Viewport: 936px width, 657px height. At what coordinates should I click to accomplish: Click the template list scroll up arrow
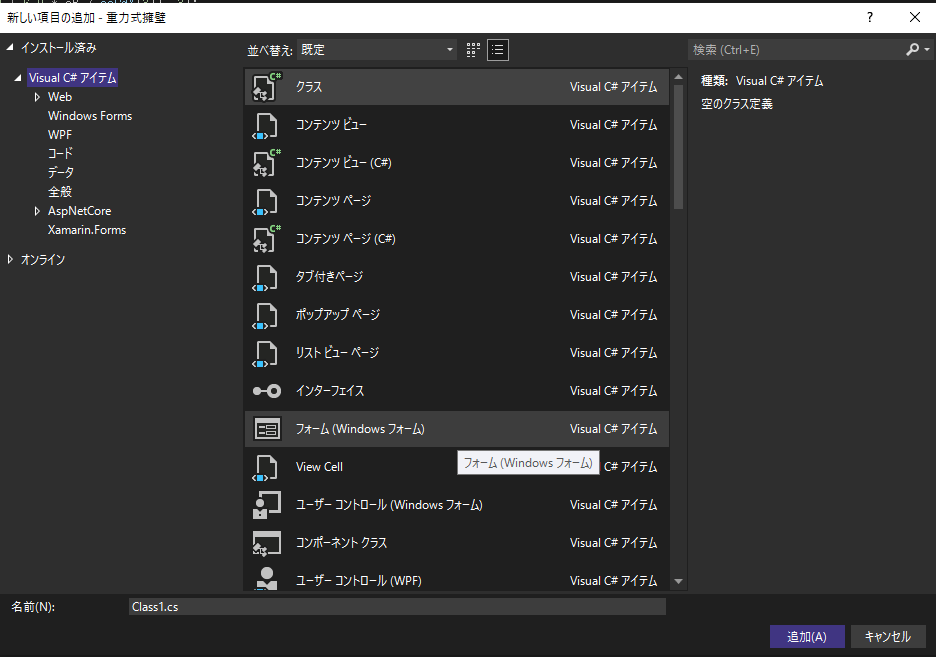(x=678, y=77)
